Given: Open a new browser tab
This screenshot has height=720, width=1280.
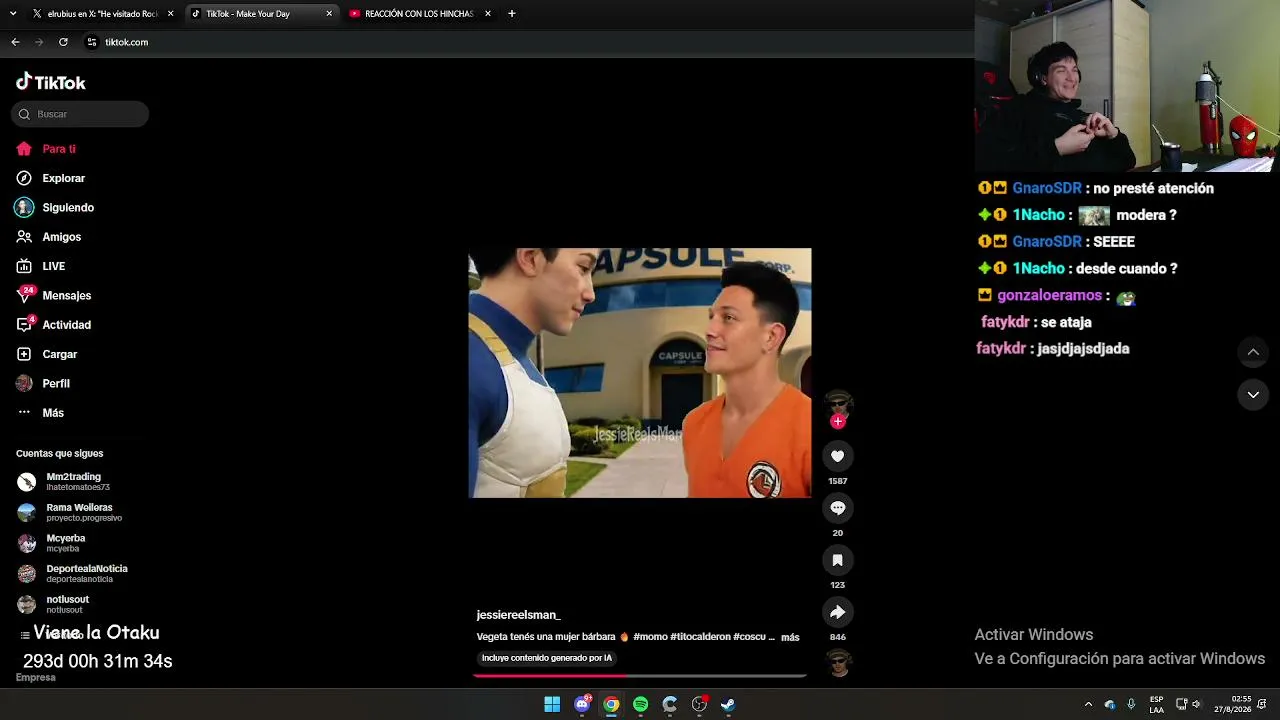Looking at the screenshot, I should 512,14.
